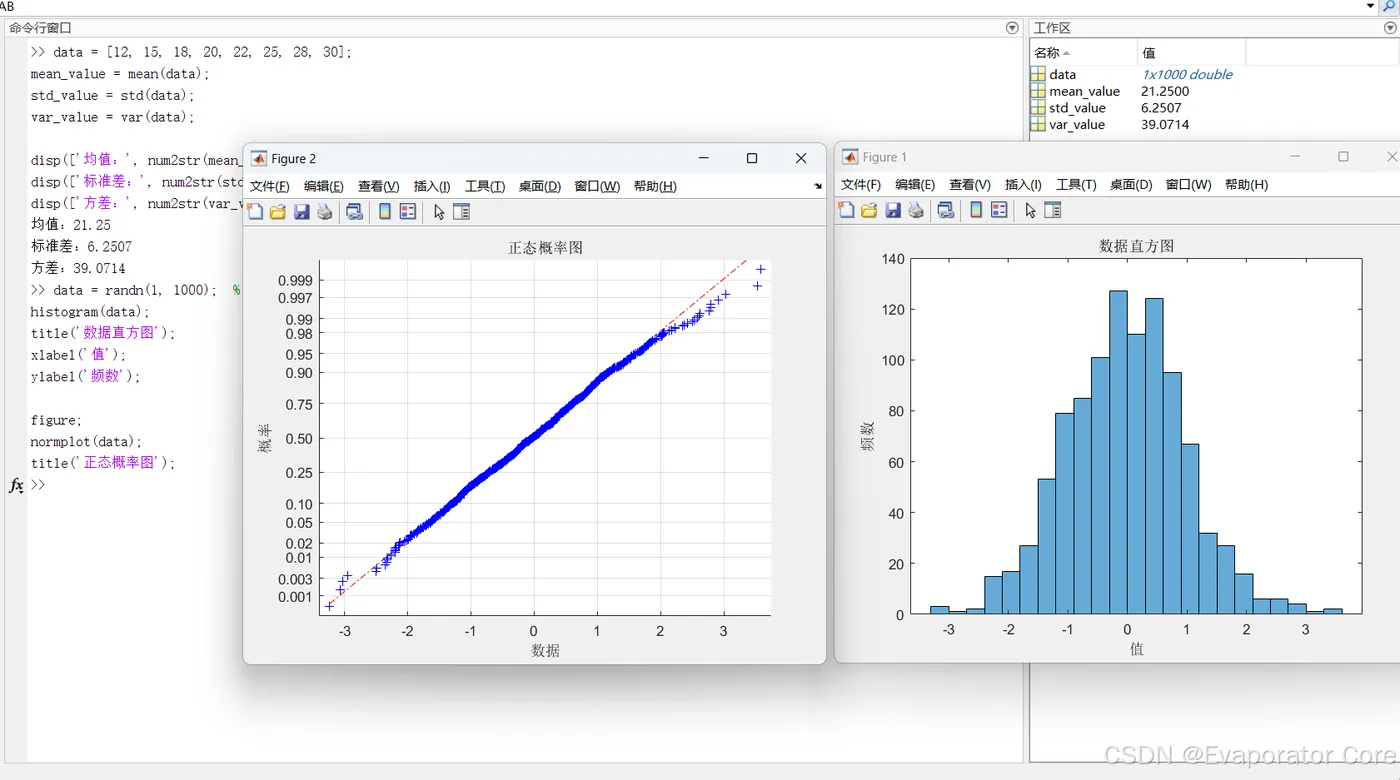Viewport: 1400px width, 780px height.
Task: Click the fx function browser icon
Action: [16, 485]
